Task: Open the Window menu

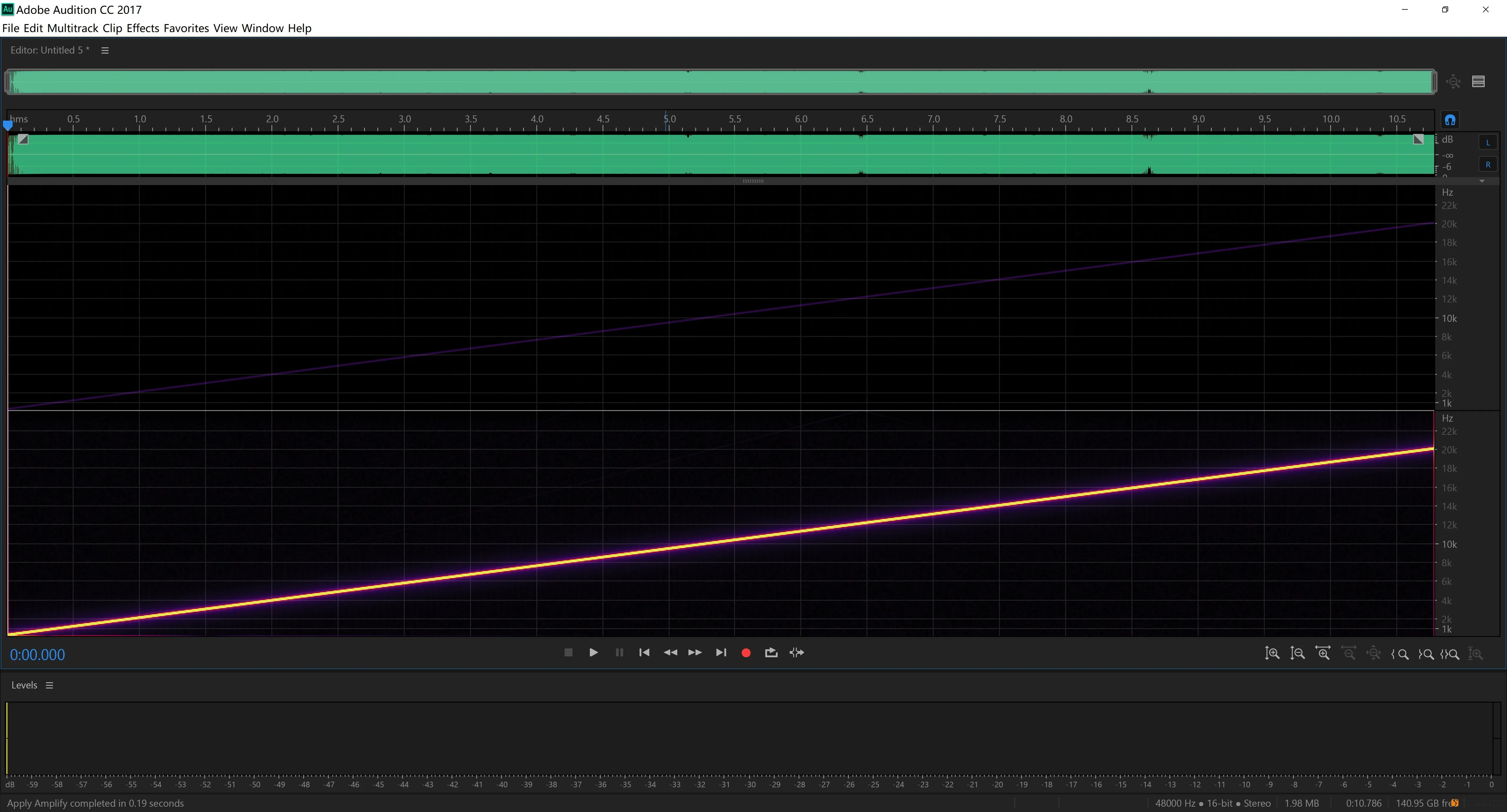Action: point(263,28)
